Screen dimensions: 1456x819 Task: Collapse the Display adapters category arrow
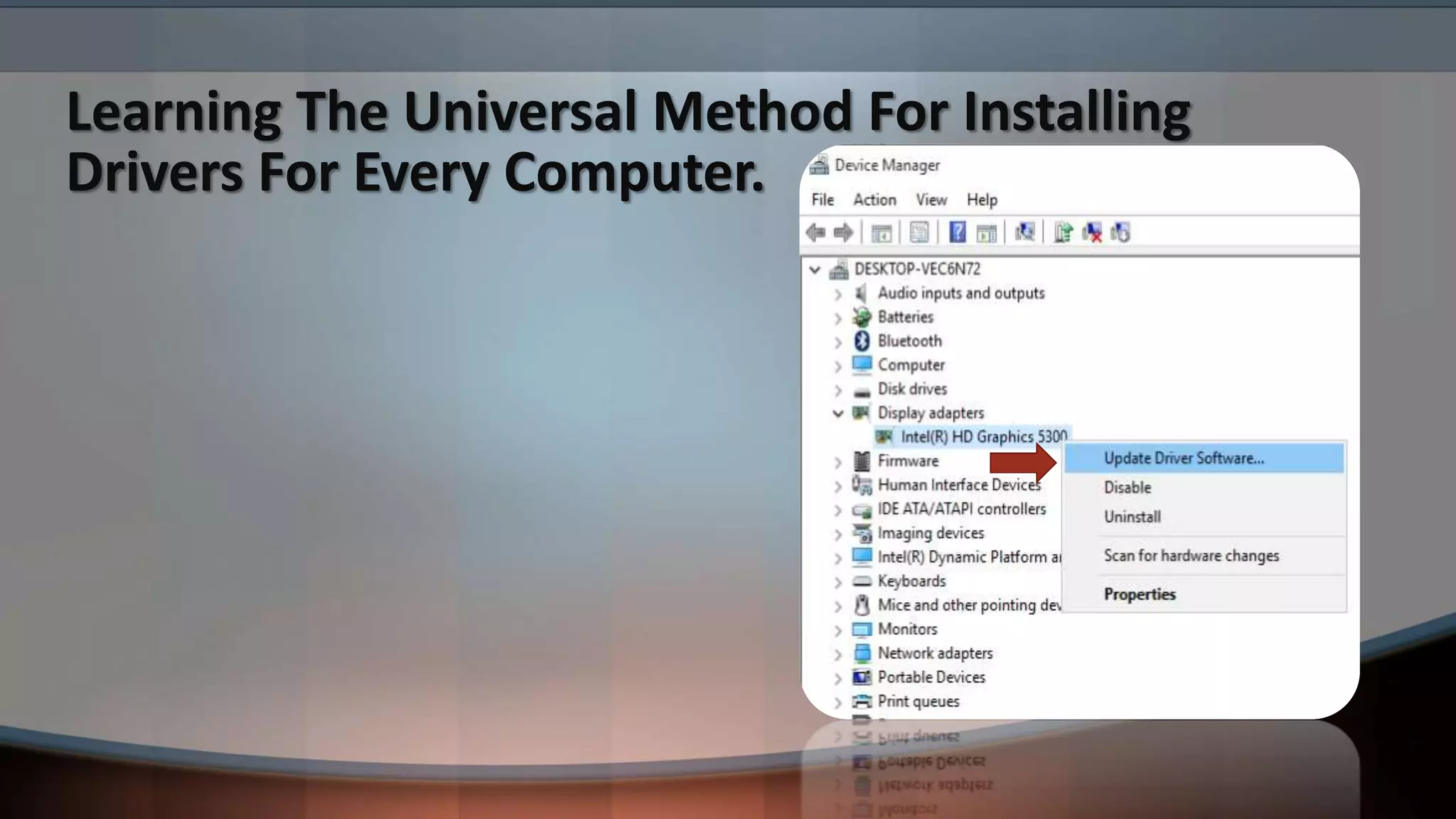click(x=838, y=413)
